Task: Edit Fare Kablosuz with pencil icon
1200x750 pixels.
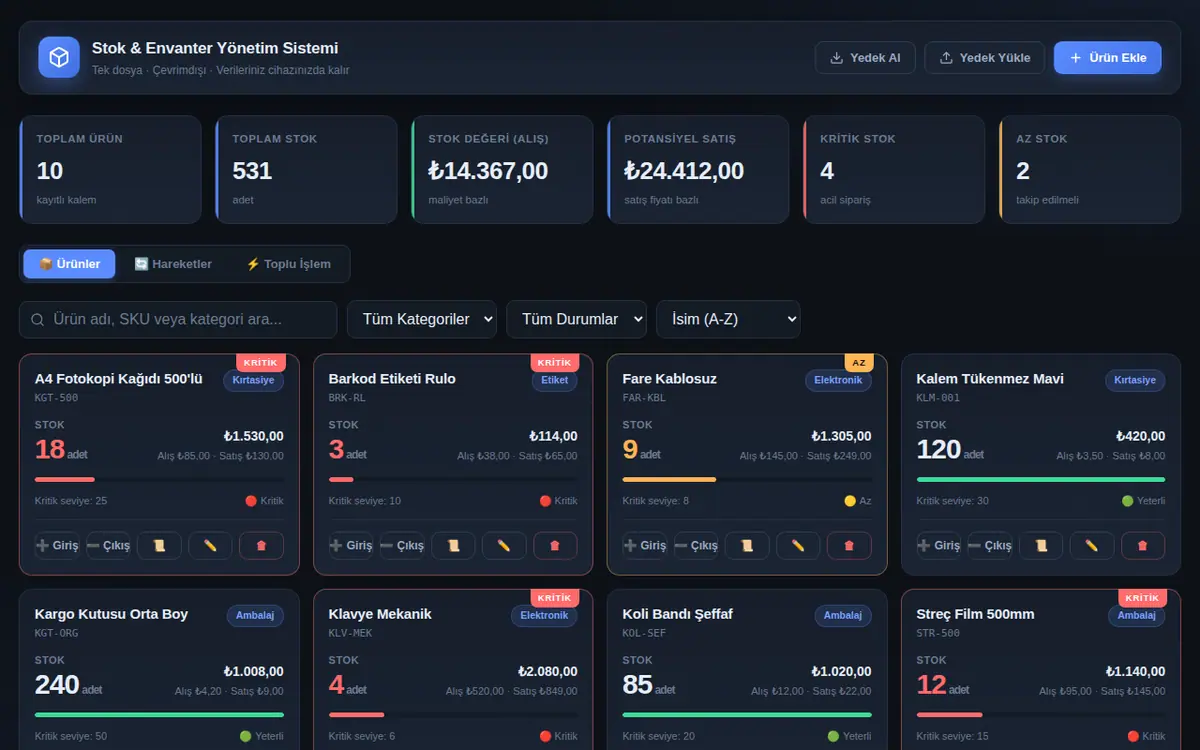Action: (x=798, y=545)
